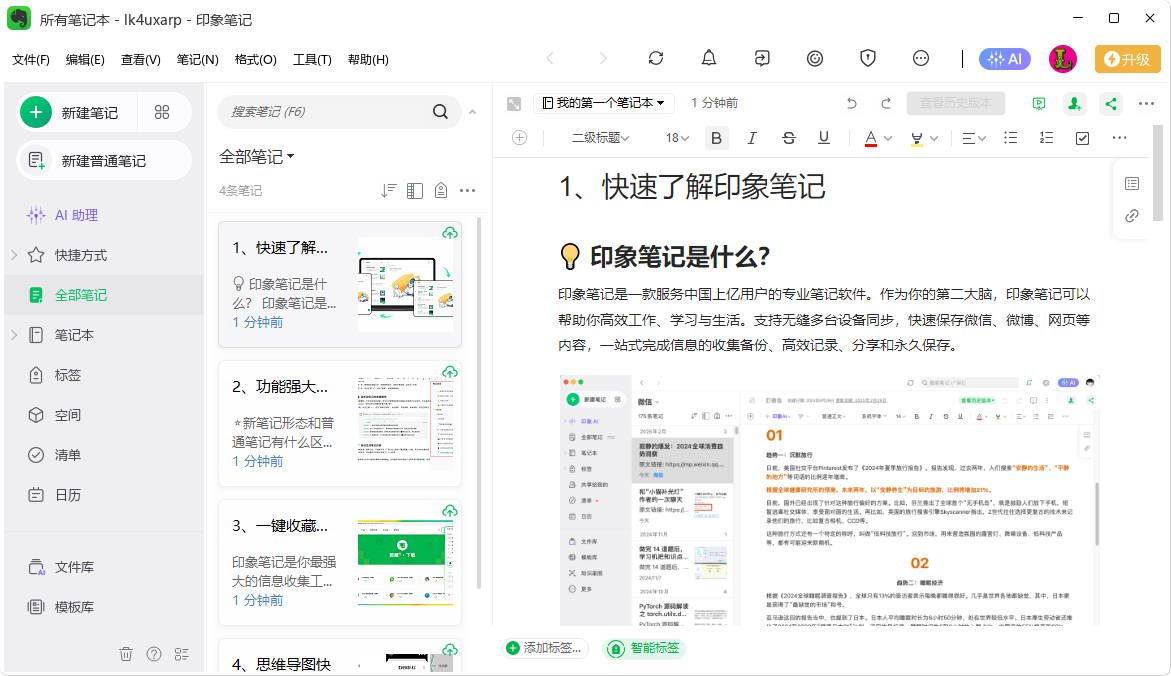The width and height of the screenshot is (1171, 676).
Task: Start presentation mode from the note toolbar
Action: 1039,103
